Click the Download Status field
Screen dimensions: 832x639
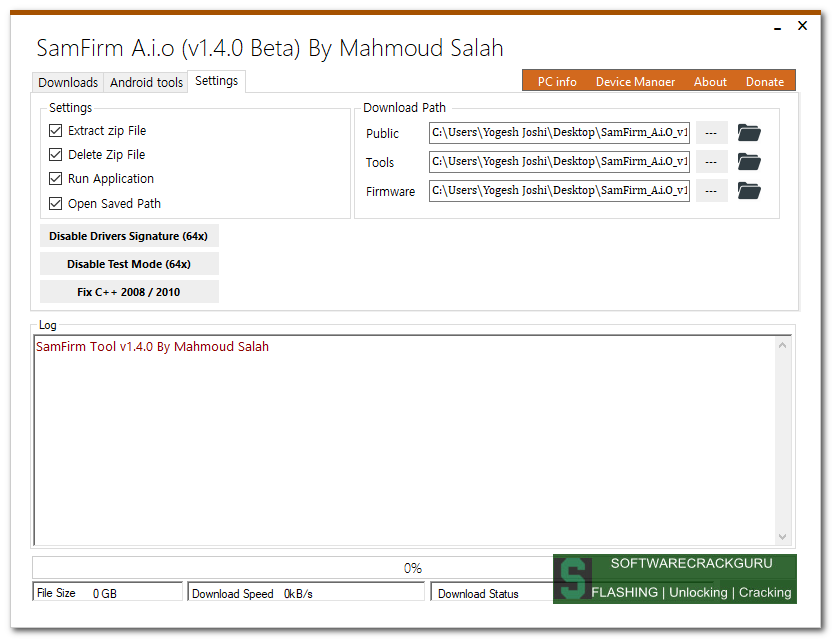click(x=492, y=593)
